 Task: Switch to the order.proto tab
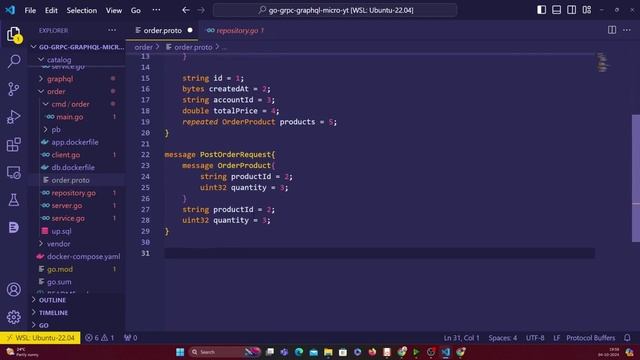click(162, 30)
